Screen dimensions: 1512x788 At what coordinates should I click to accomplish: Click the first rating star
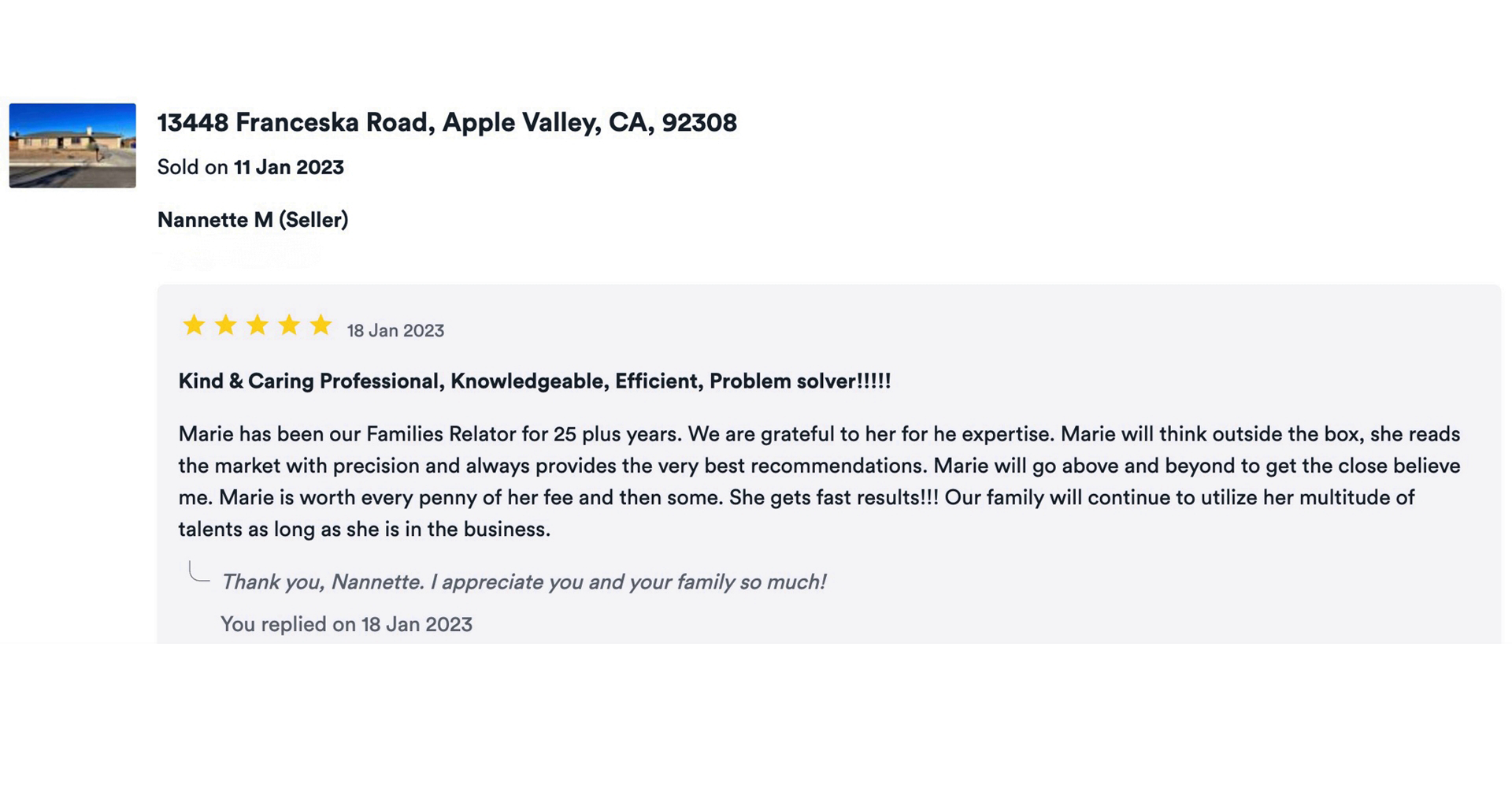(194, 325)
